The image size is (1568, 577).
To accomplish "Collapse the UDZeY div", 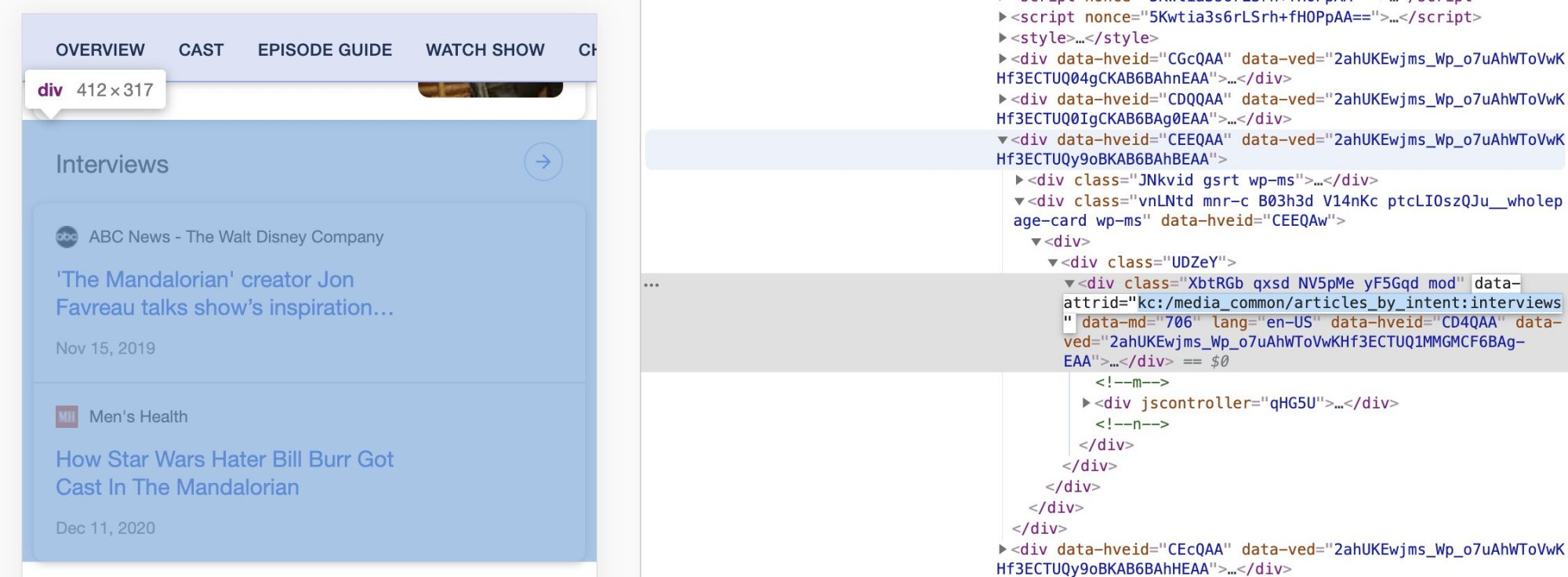I will (x=1053, y=263).
